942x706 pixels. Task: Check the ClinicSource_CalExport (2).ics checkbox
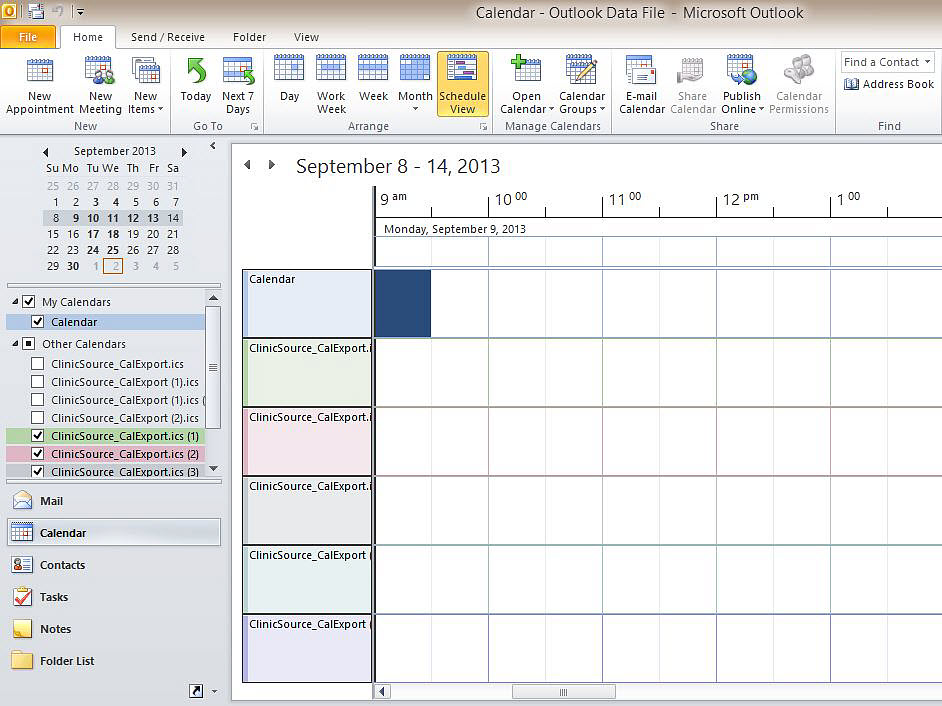click(37, 418)
